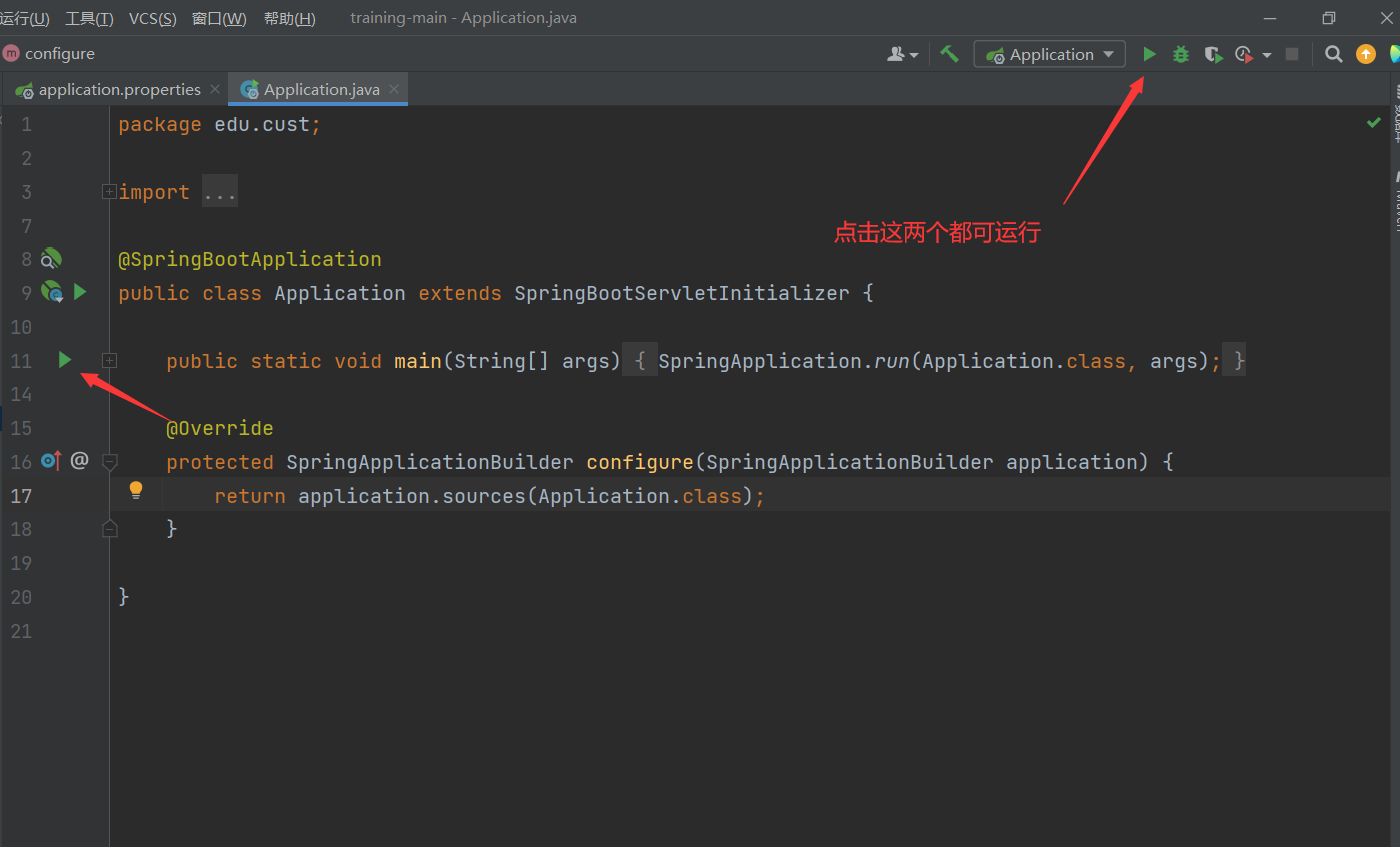Run with coverage using the shield icon
Image resolution: width=1400 pixels, height=847 pixels.
tap(1213, 54)
